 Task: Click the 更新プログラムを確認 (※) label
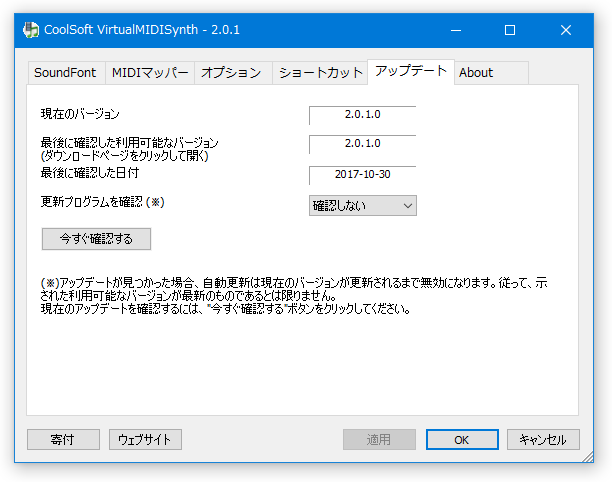pos(102,202)
